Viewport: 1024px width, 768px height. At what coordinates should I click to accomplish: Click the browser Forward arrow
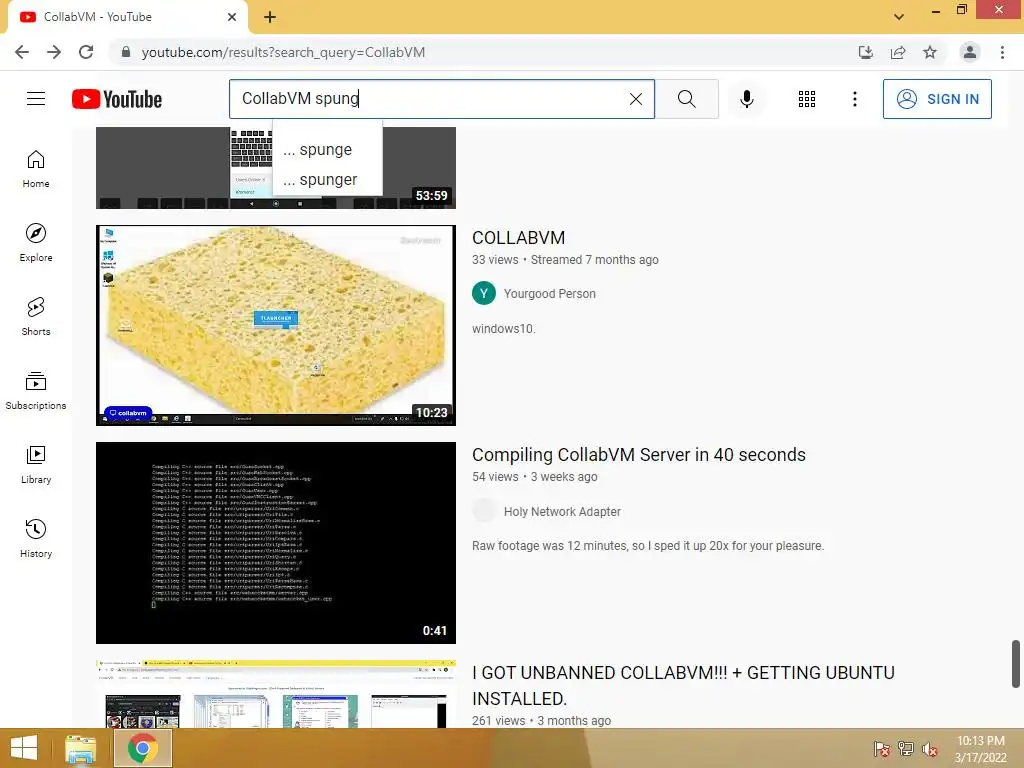click(54, 52)
